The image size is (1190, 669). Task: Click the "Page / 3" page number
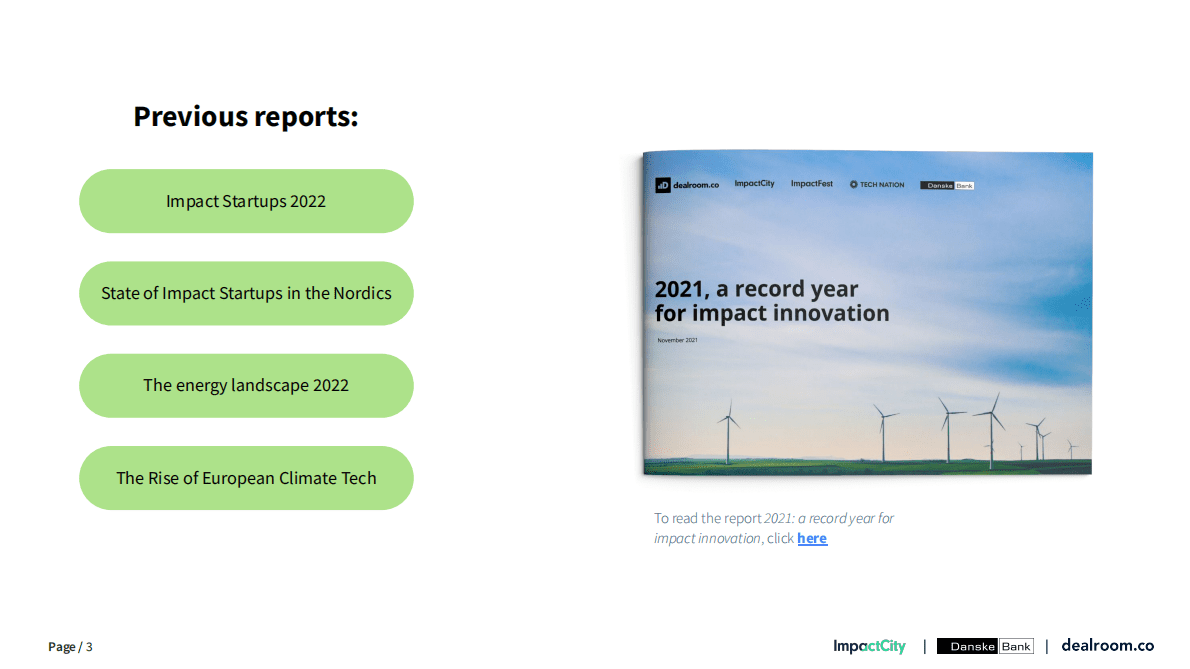coord(70,647)
